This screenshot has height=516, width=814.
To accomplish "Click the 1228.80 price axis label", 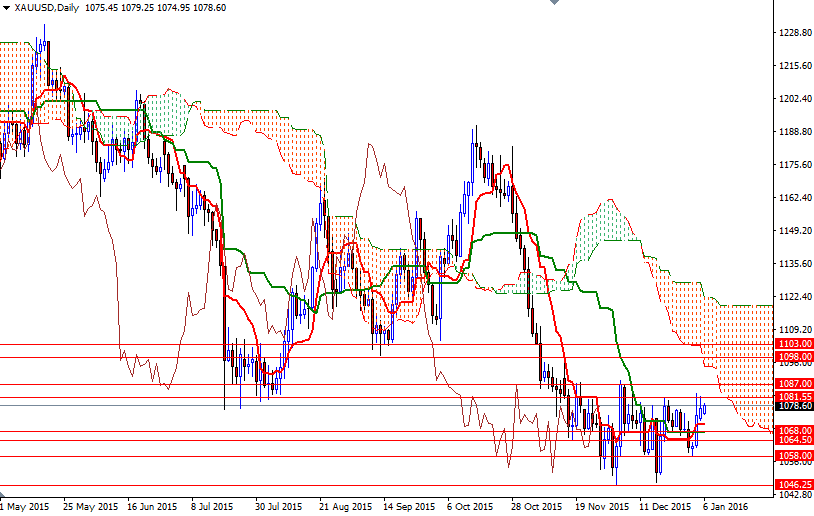I will click(x=794, y=33).
